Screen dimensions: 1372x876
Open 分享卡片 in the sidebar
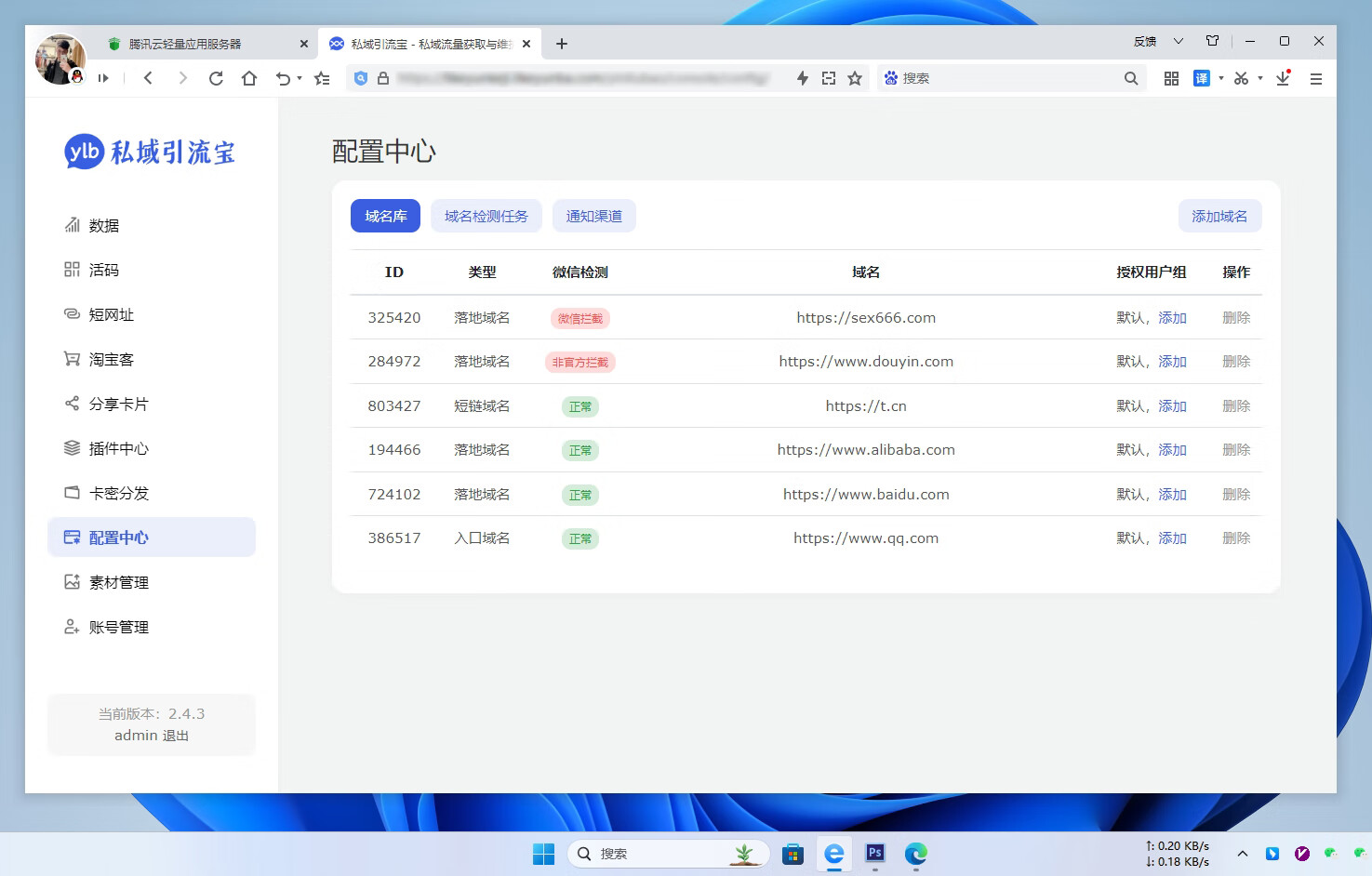click(x=116, y=404)
